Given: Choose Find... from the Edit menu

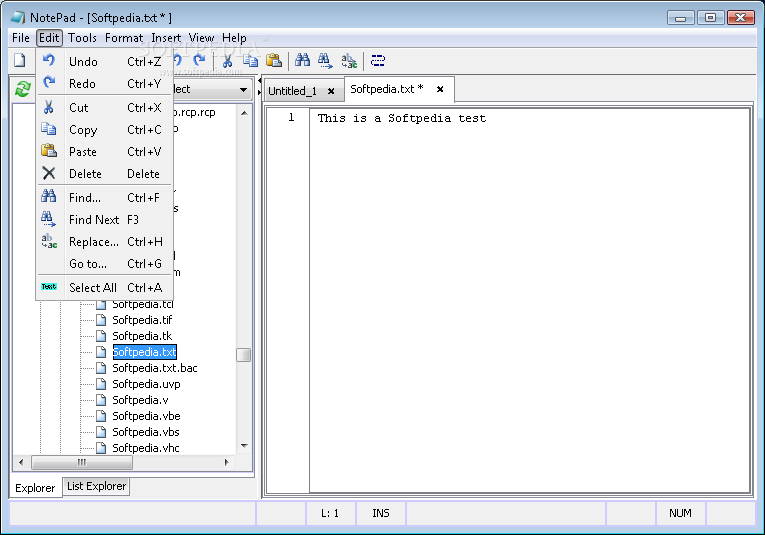Looking at the screenshot, I should [x=104, y=198].
